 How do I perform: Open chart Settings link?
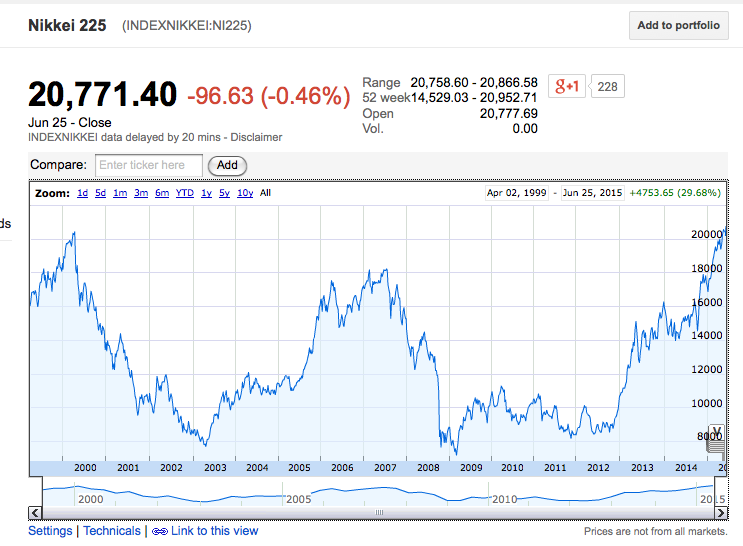(50, 531)
